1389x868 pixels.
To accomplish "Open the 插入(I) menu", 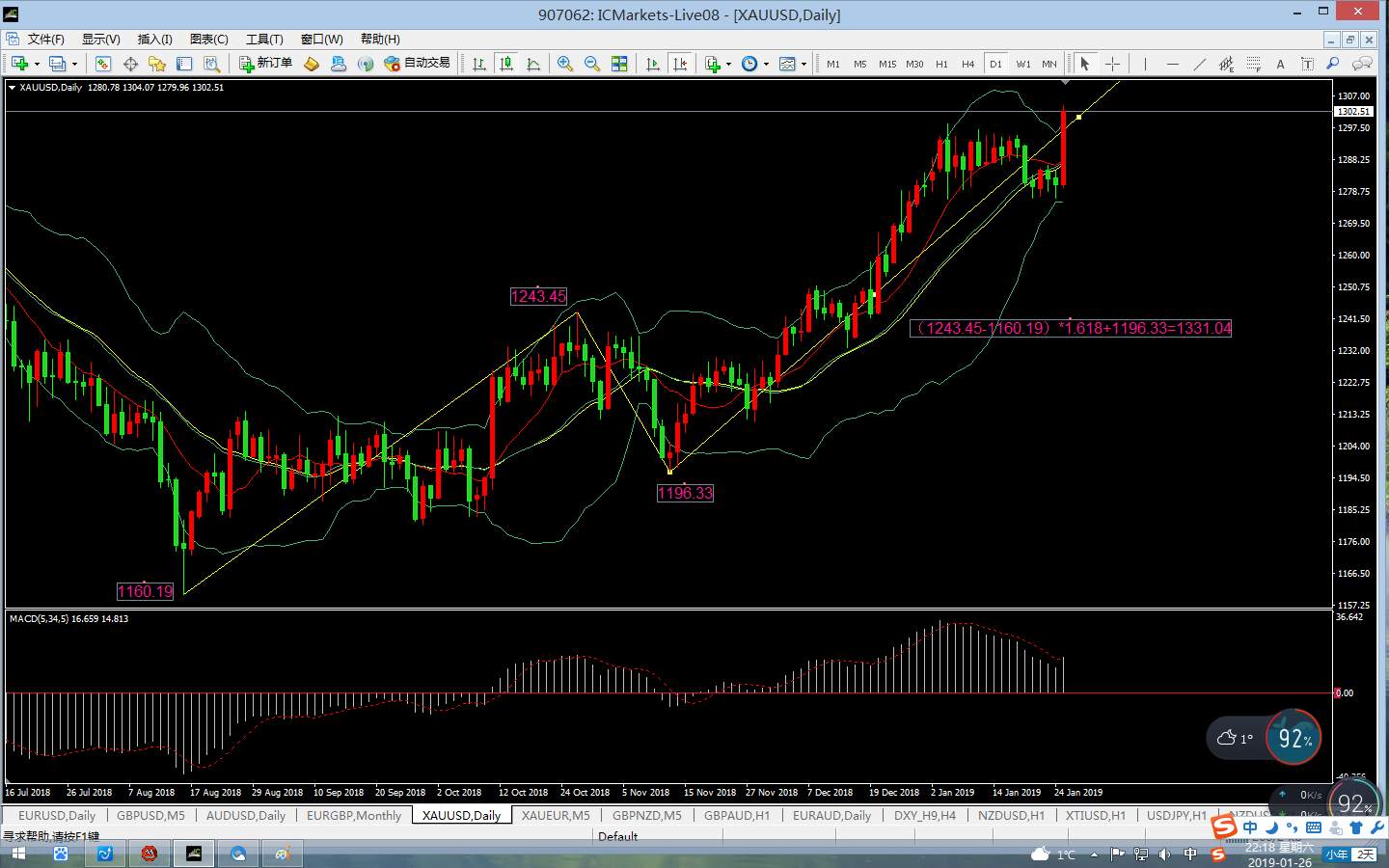I will tap(154, 39).
